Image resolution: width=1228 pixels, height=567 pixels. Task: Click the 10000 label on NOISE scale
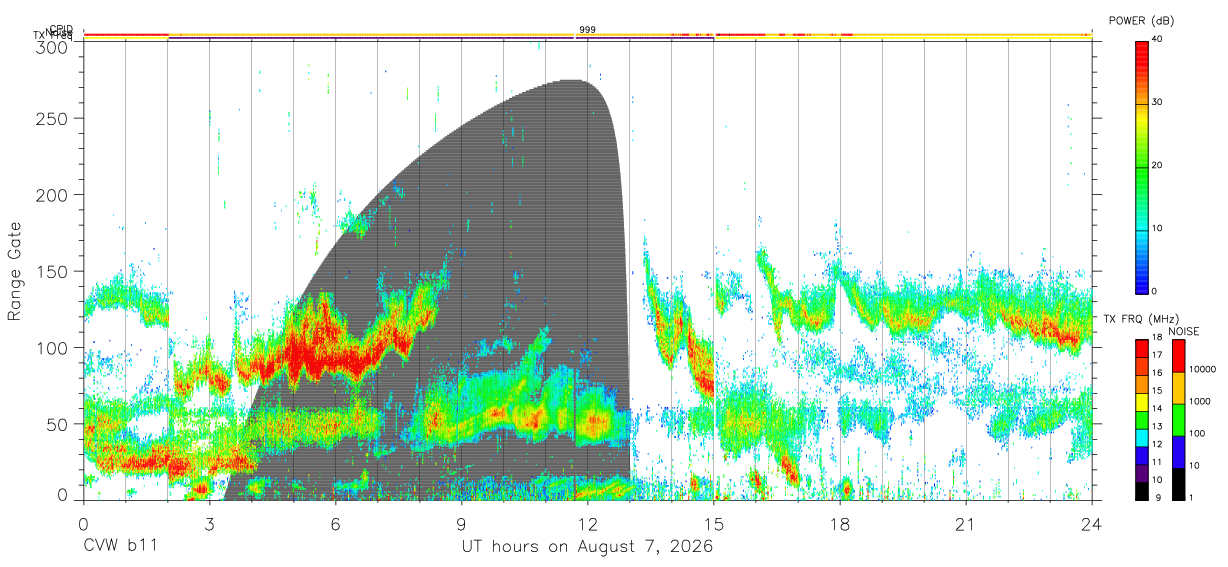click(1204, 369)
